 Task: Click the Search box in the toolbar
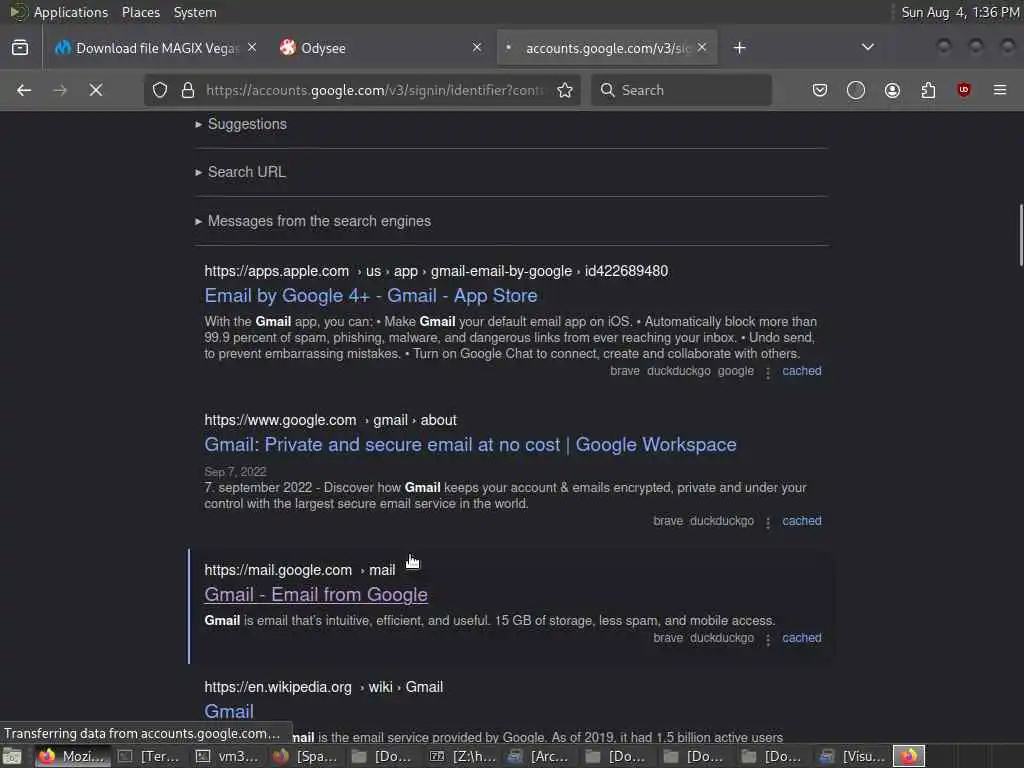click(x=681, y=90)
